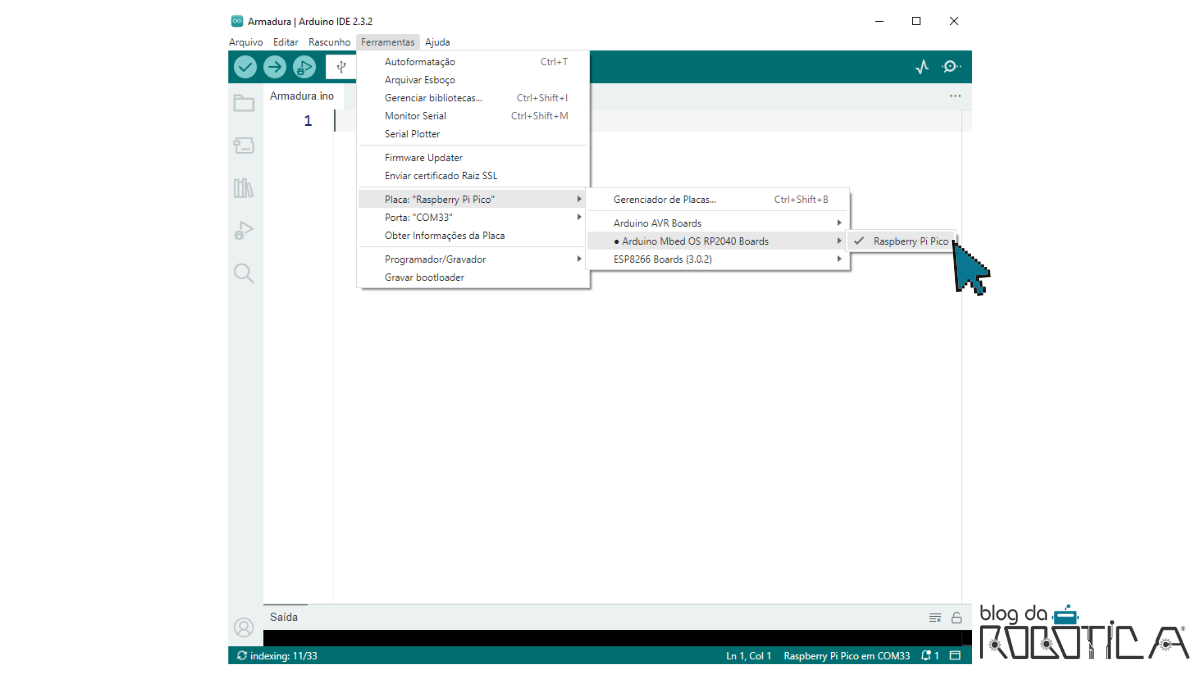Verify the sketch with the checkmark icon

pos(244,66)
